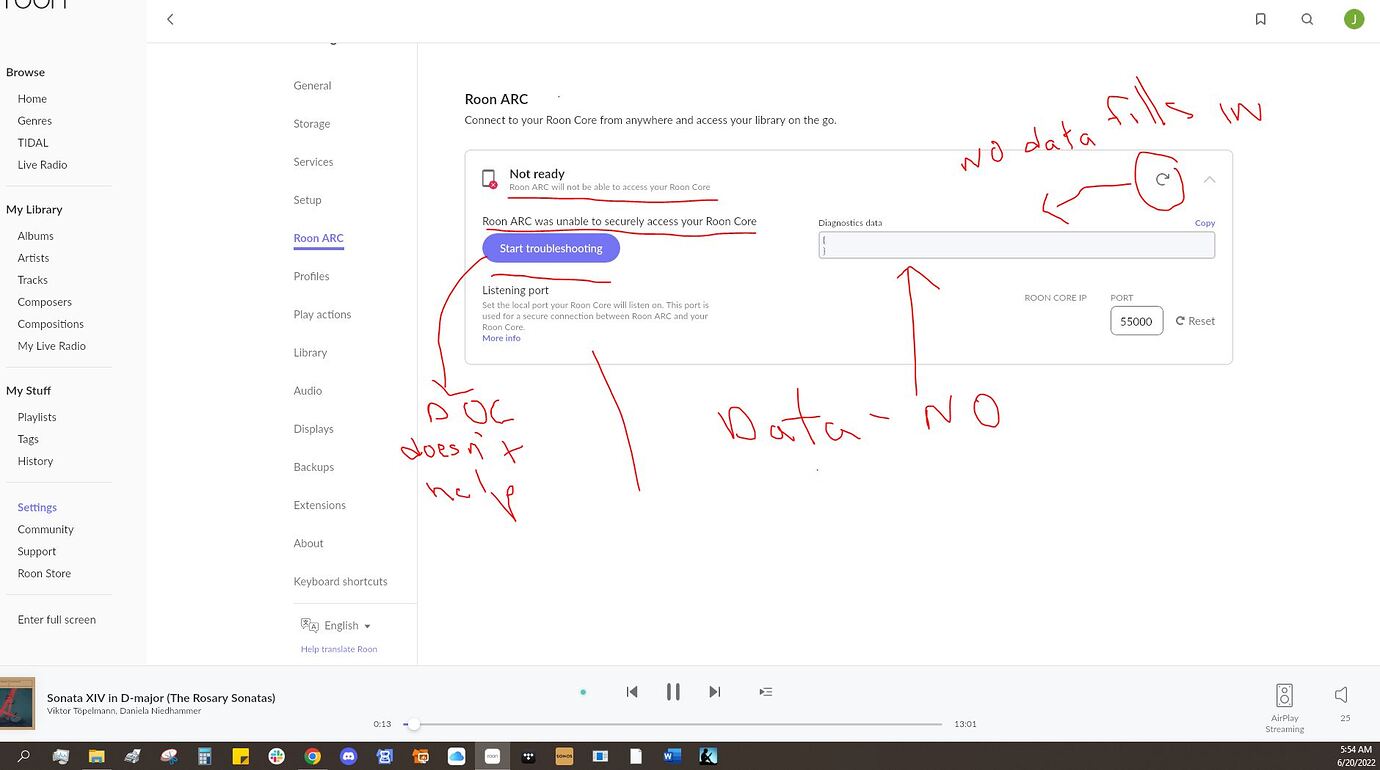The height and width of the screenshot is (770, 1380).
Task: Reset the listening port
Action: [1195, 321]
